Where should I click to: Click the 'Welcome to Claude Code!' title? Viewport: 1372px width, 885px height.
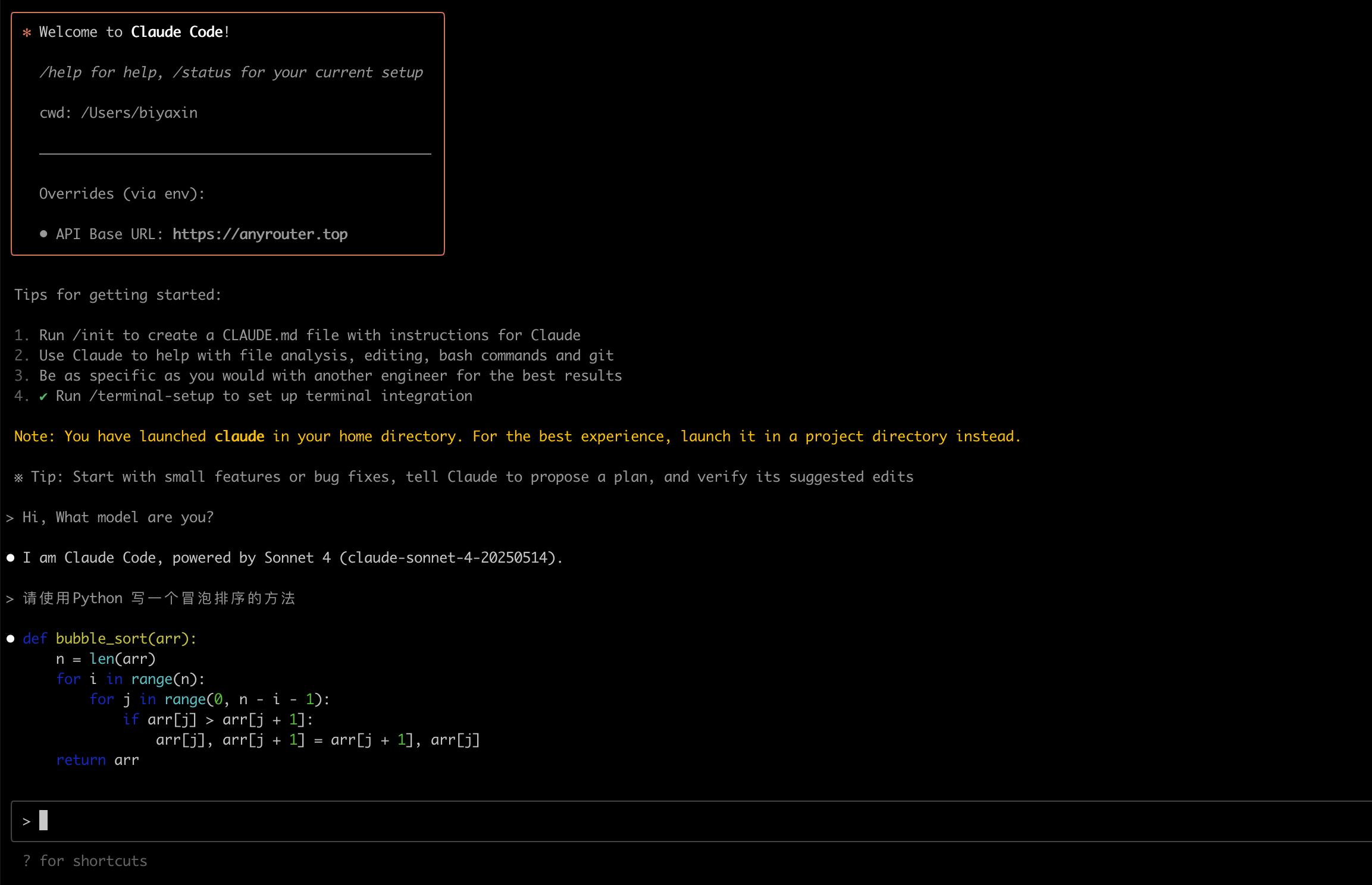pyautogui.click(x=134, y=32)
